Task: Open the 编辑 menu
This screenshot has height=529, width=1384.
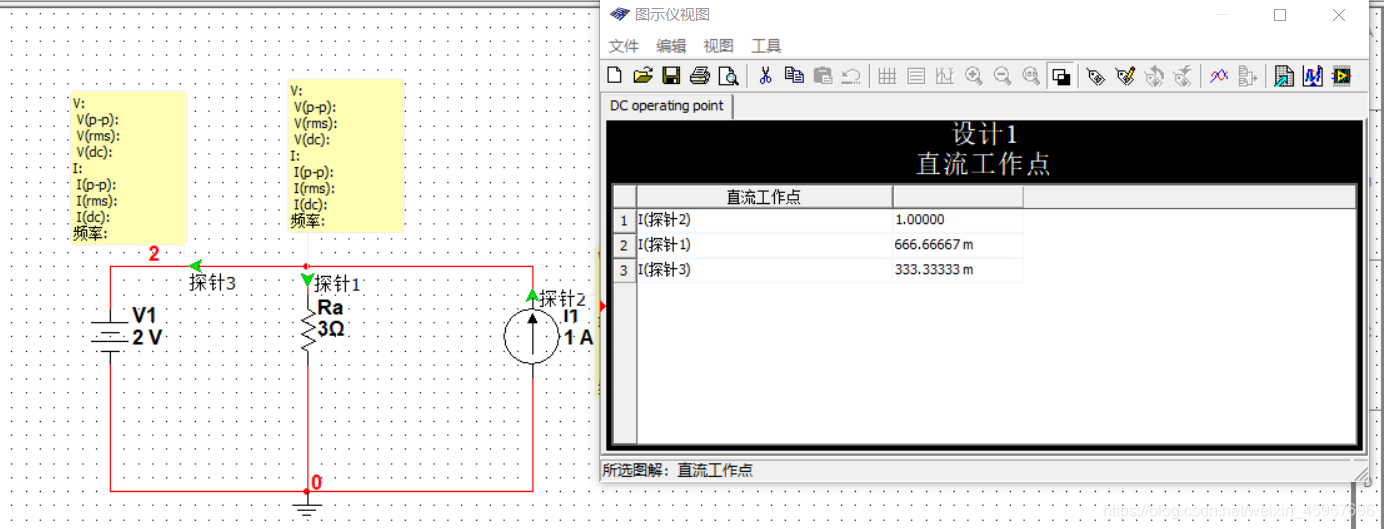Action: pos(671,46)
